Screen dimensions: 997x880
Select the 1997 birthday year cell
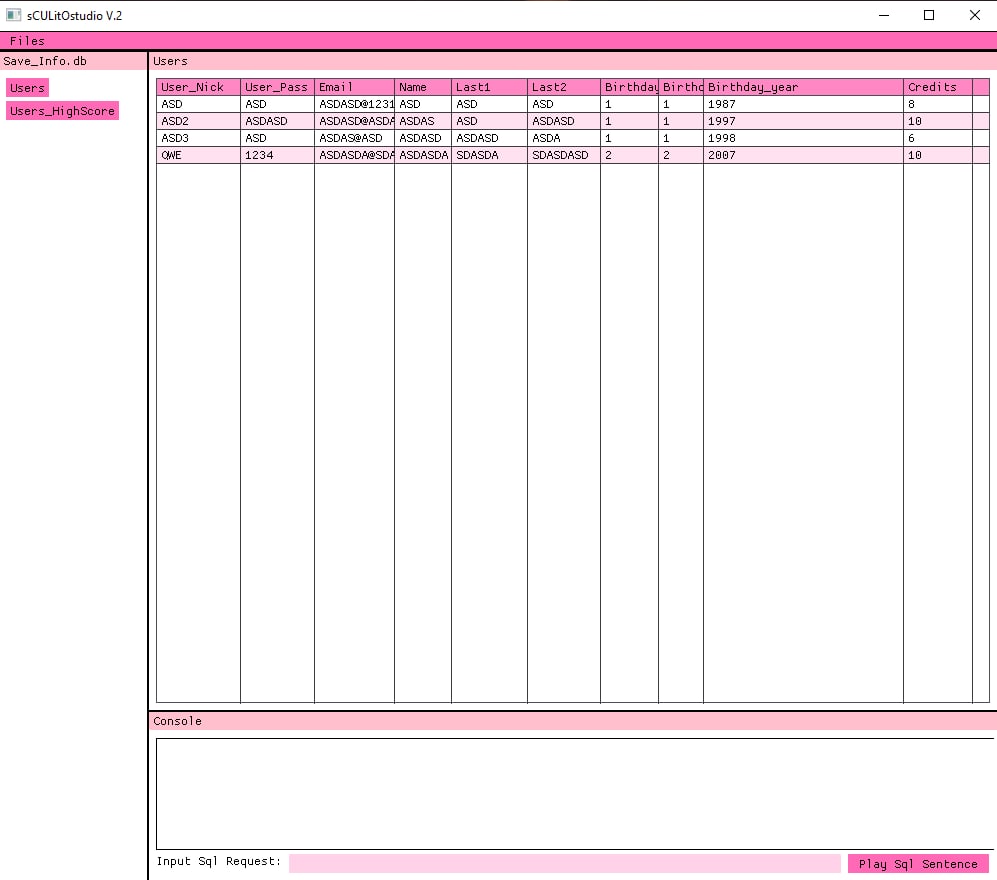point(803,121)
